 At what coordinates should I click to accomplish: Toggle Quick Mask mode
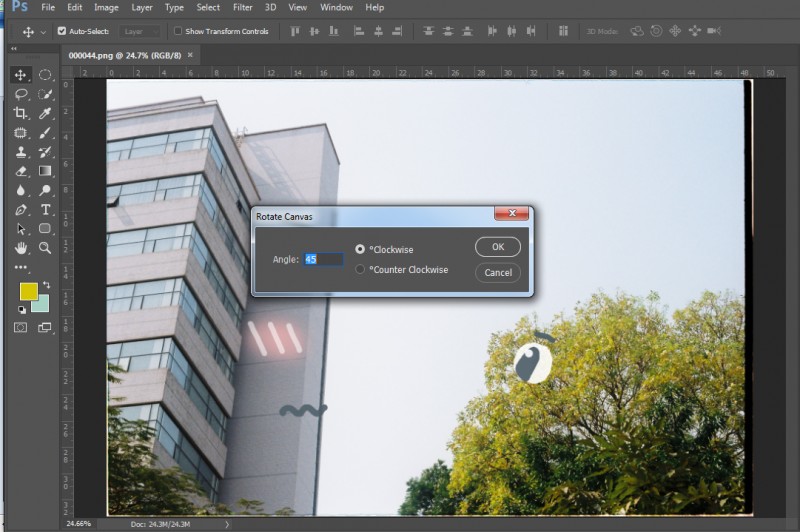20,327
